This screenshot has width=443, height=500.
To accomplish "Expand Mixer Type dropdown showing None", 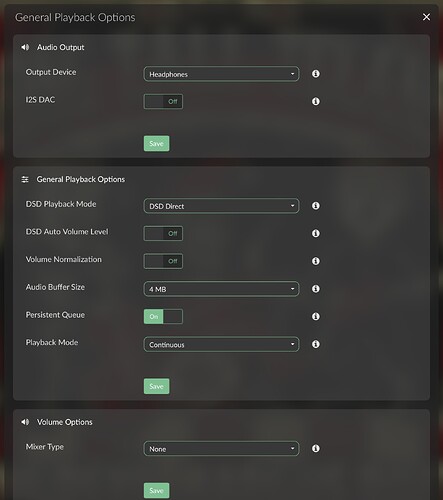I will (221, 449).
